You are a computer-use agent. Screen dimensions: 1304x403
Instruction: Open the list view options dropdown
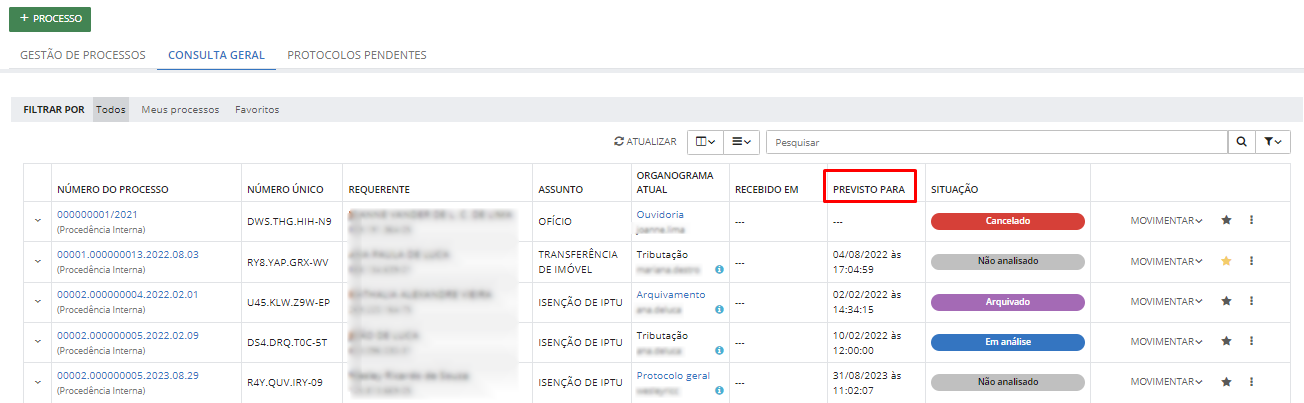(x=741, y=142)
